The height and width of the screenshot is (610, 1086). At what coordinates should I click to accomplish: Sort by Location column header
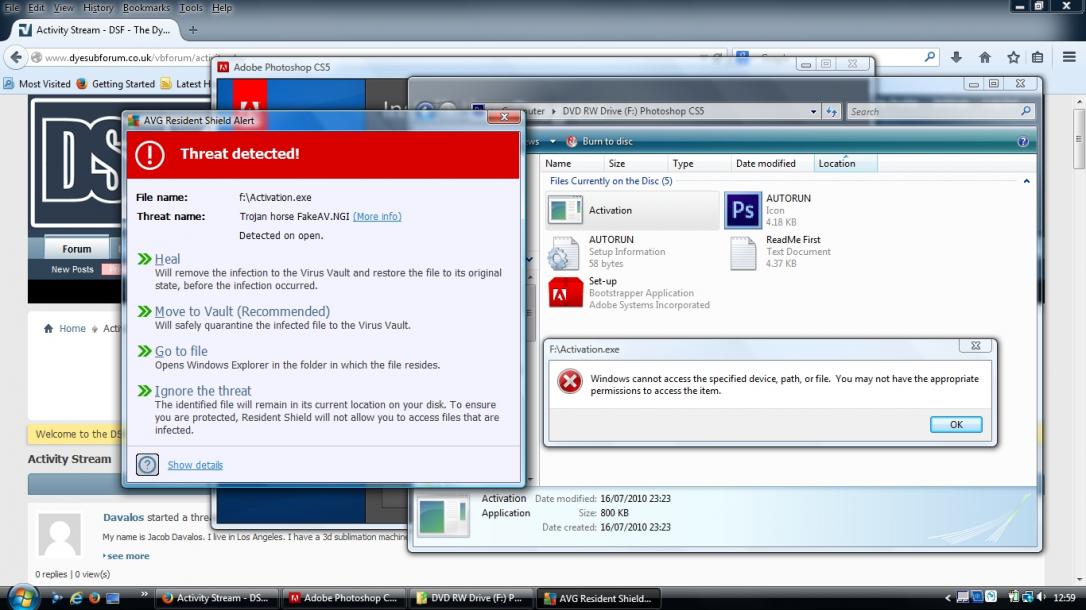pyautogui.click(x=845, y=163)
